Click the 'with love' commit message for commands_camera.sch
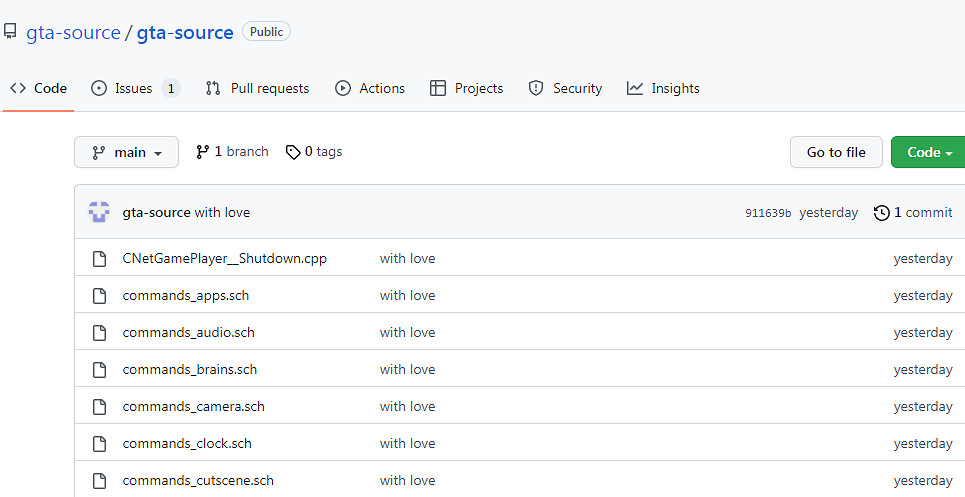 click(407, 406)
